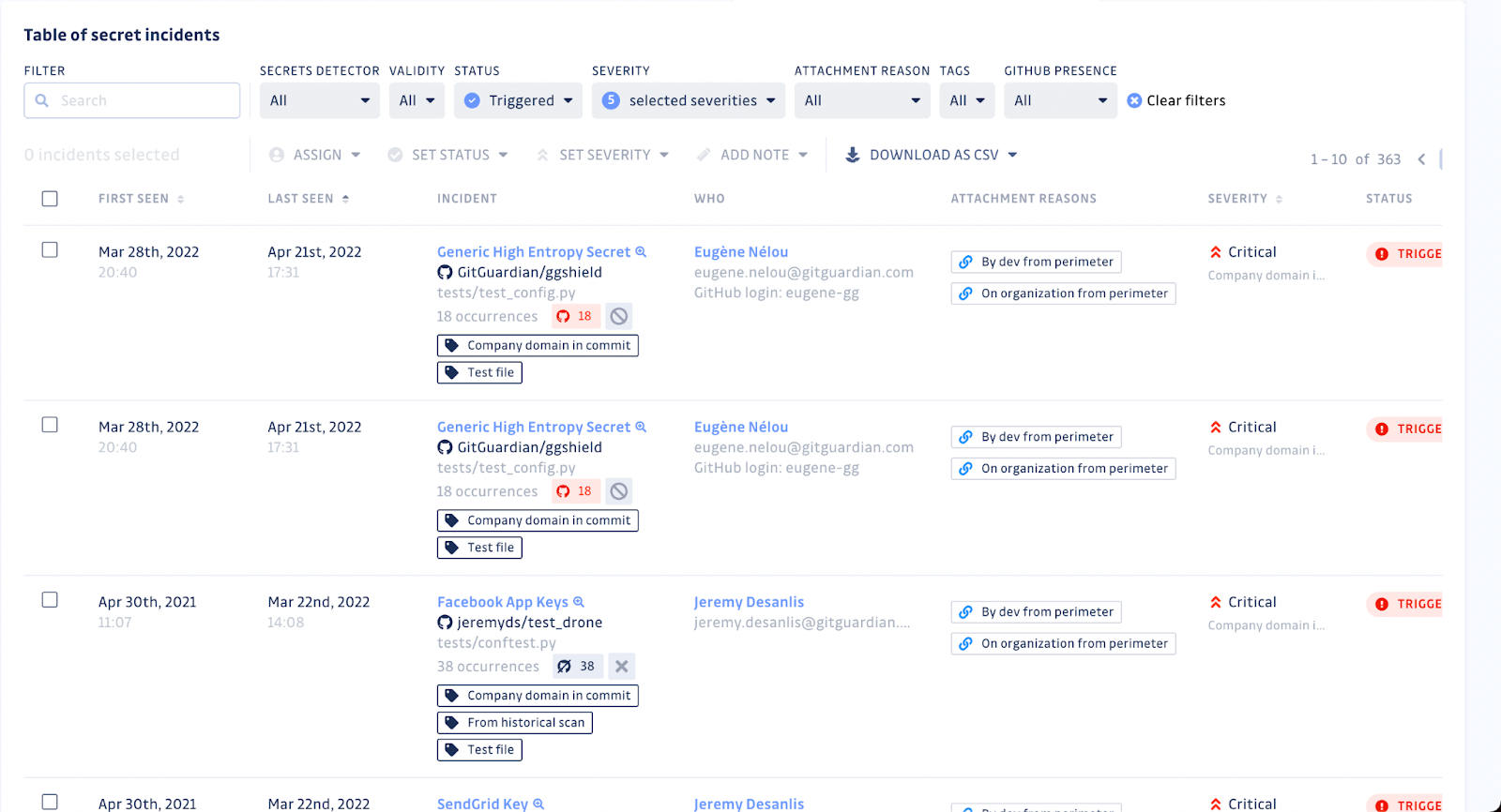The height and width of the screenshot is (812, 1501).
Task: Click Clear filters link
Action: (x=1186, y=100)
